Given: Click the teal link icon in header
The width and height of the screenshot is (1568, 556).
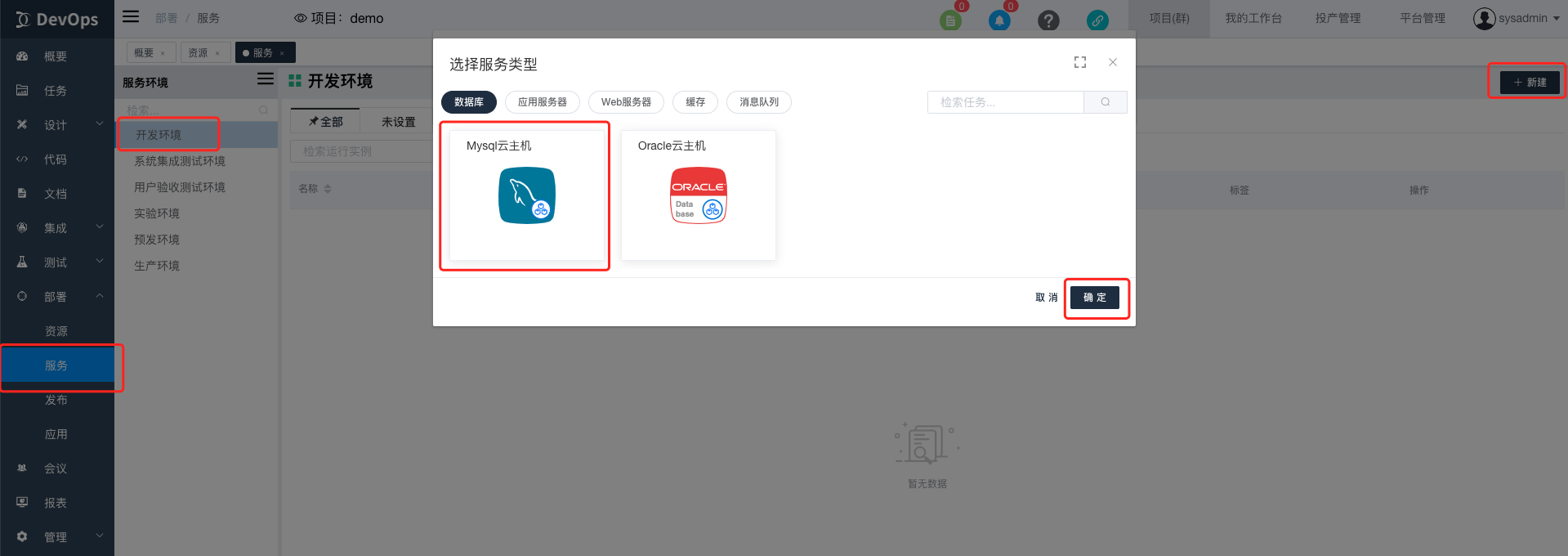Looking at the screenshot, I should [1097, 20].
